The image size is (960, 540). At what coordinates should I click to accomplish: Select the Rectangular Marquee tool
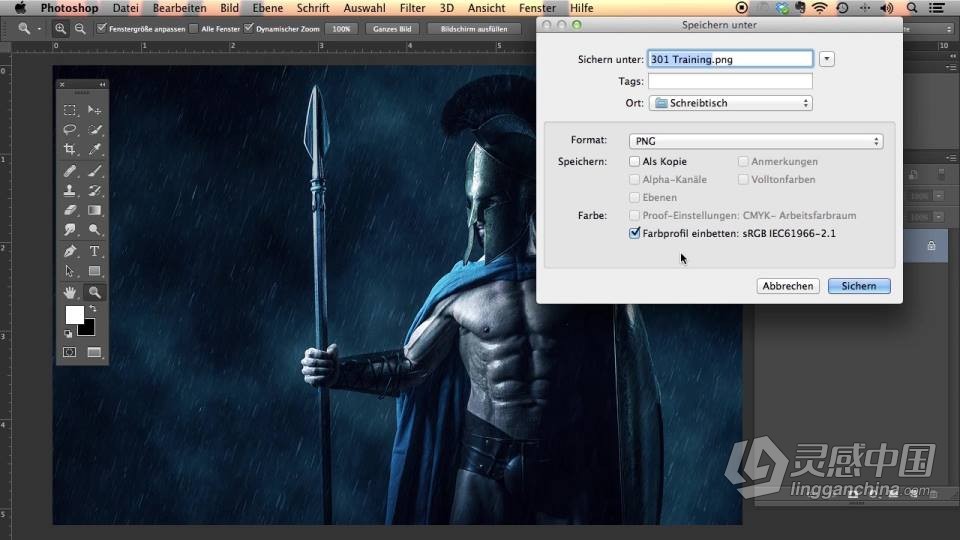(x=70, y=110)
